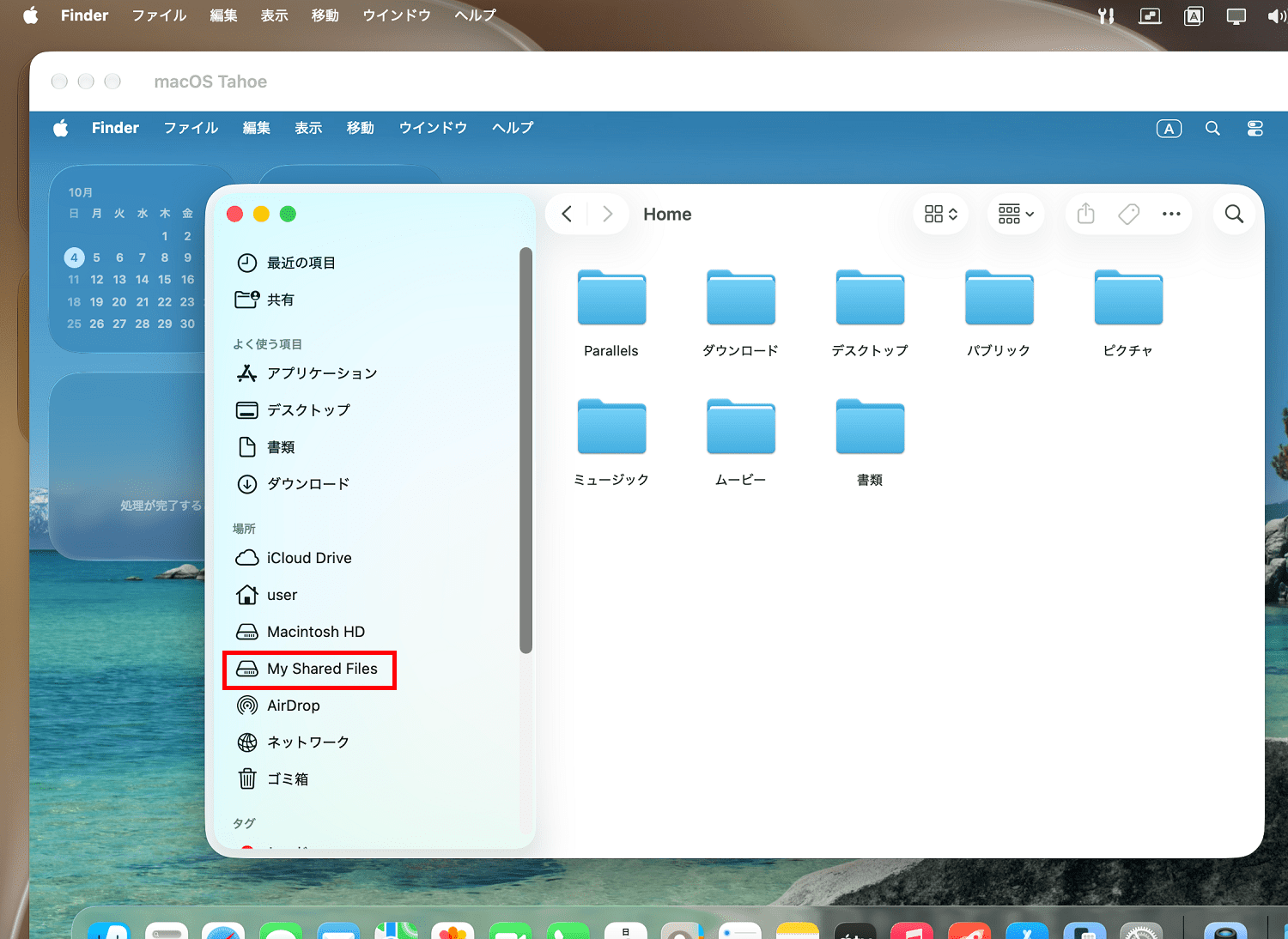Select the ミュージック folder icon
The width and height of the screenshot is (1288, 939).
click(x=611, y=427)
